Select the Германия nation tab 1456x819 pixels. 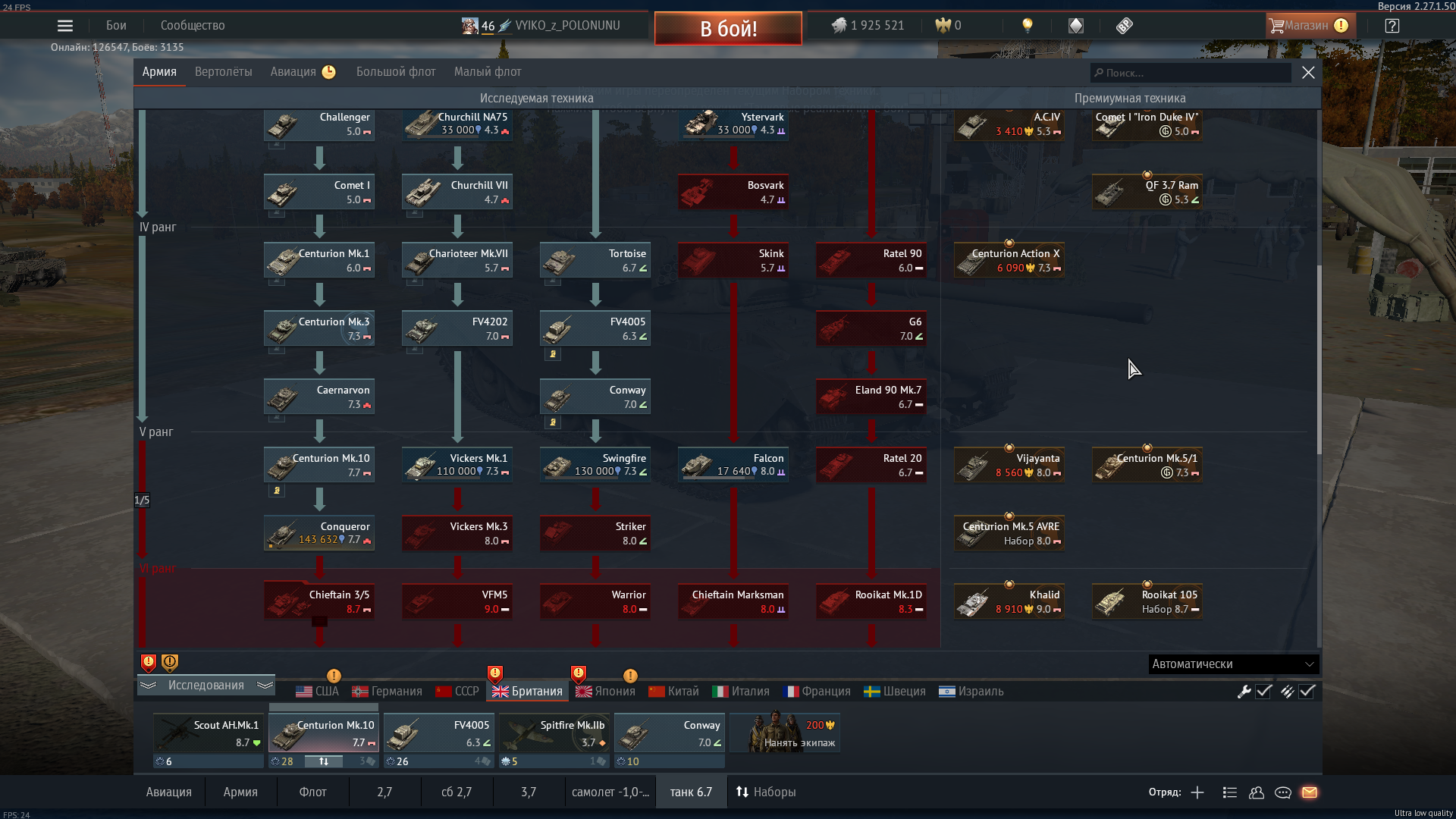pos(387,692)
